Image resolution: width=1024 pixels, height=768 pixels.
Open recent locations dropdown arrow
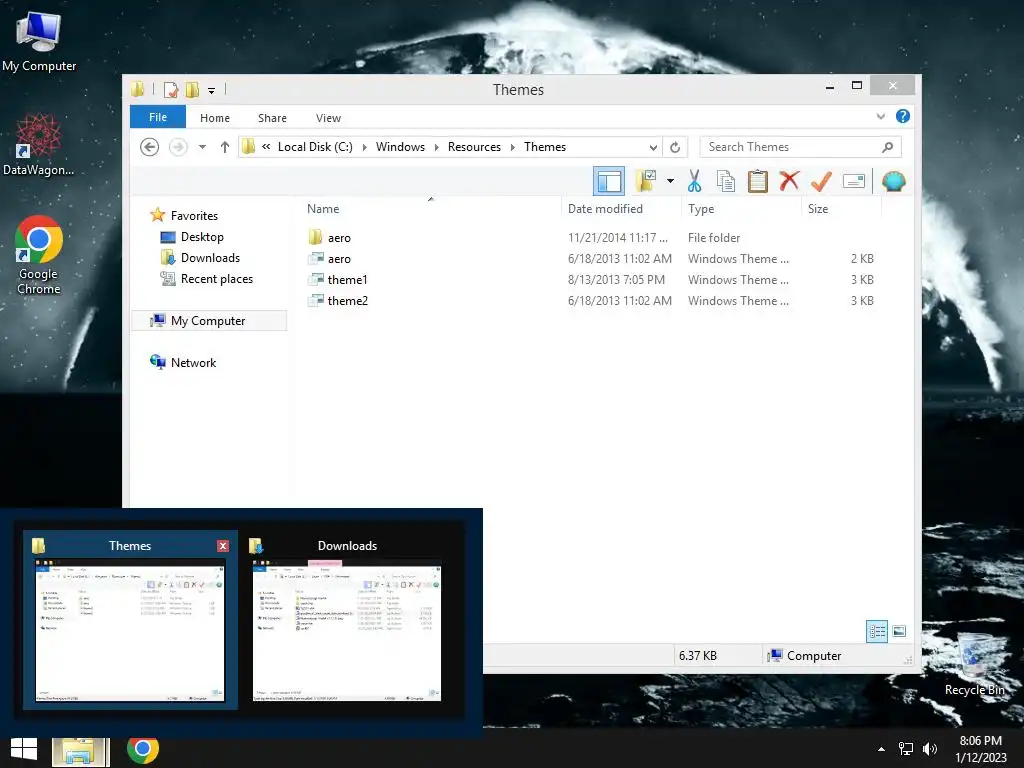[x=202, y=147]
